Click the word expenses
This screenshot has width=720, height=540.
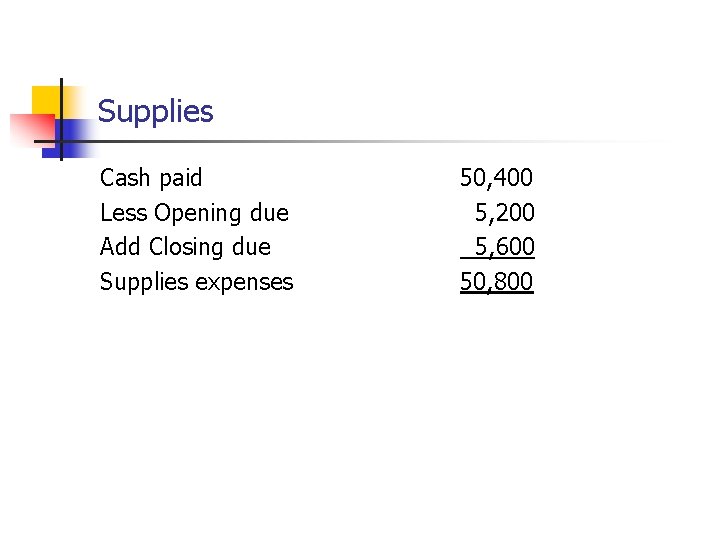[x=244, y=283]
